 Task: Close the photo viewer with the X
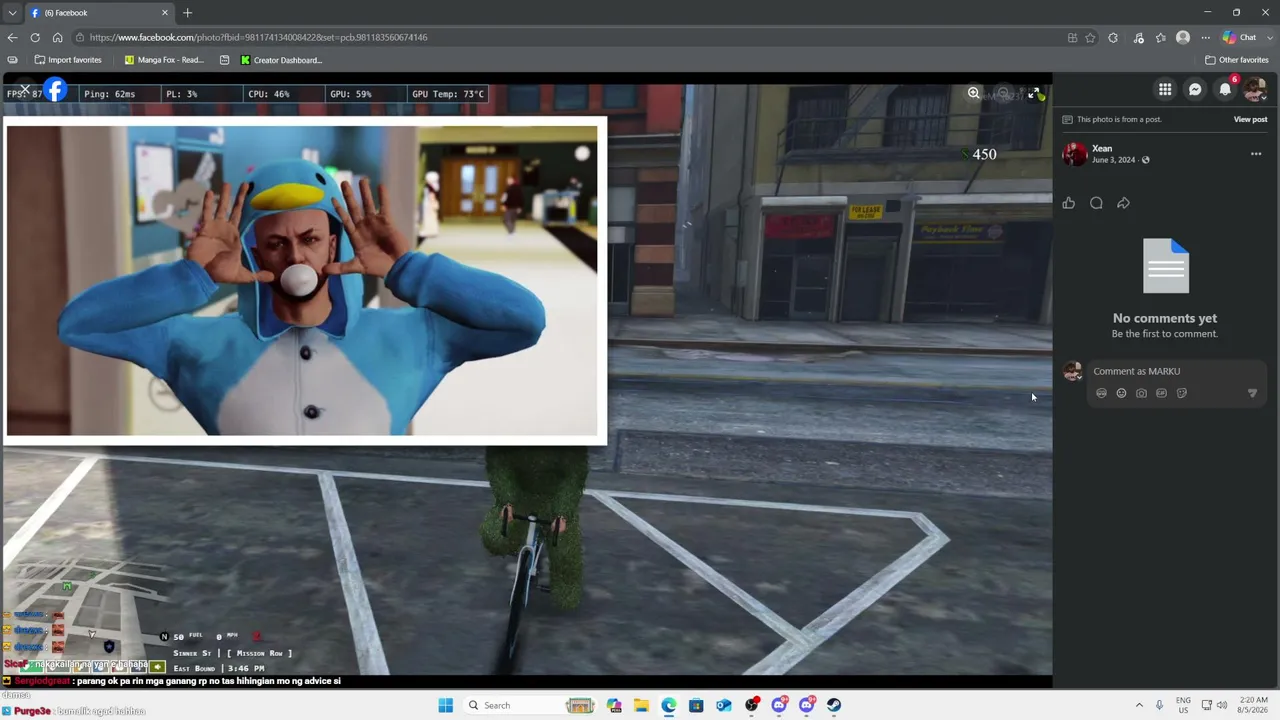coord(24,91)
